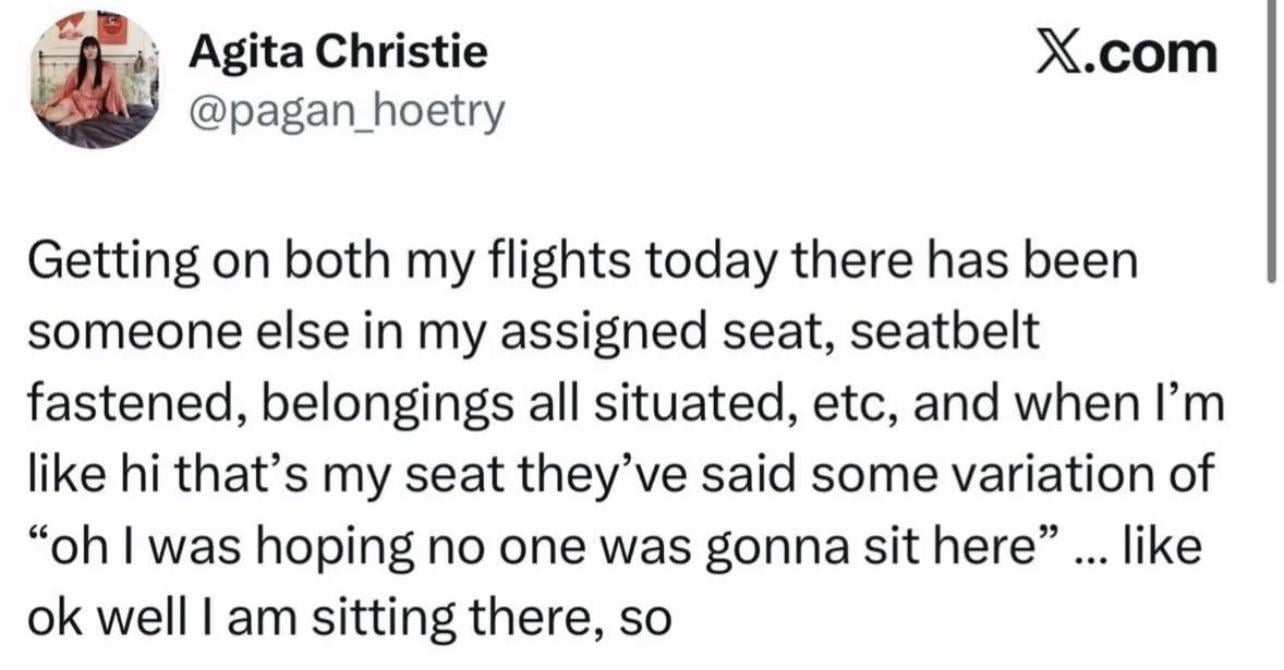Click the ".com" text beside the X logo
1284x670 pixels.
pyautogui.click(x=1166, y=54)
